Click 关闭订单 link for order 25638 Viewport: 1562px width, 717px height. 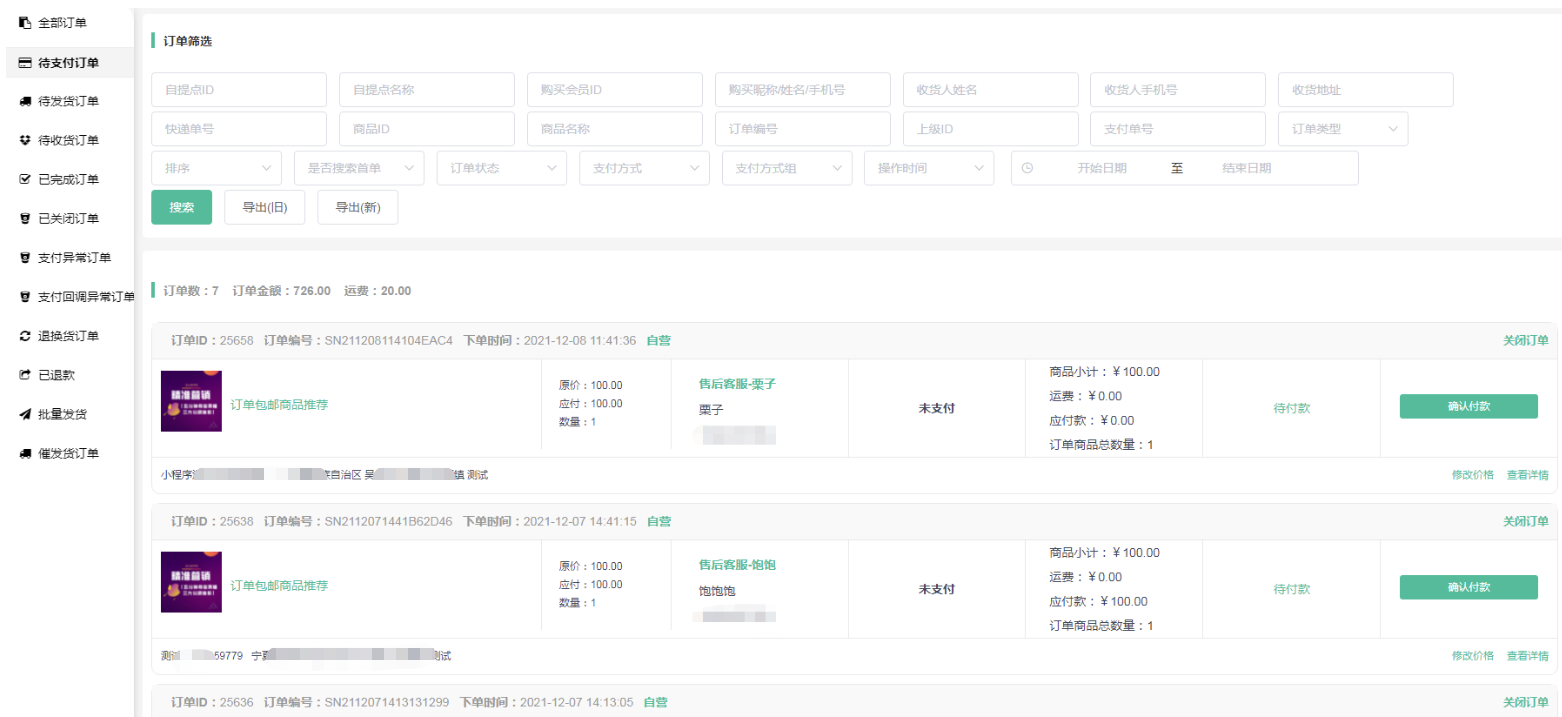[x=1525, y=521]
